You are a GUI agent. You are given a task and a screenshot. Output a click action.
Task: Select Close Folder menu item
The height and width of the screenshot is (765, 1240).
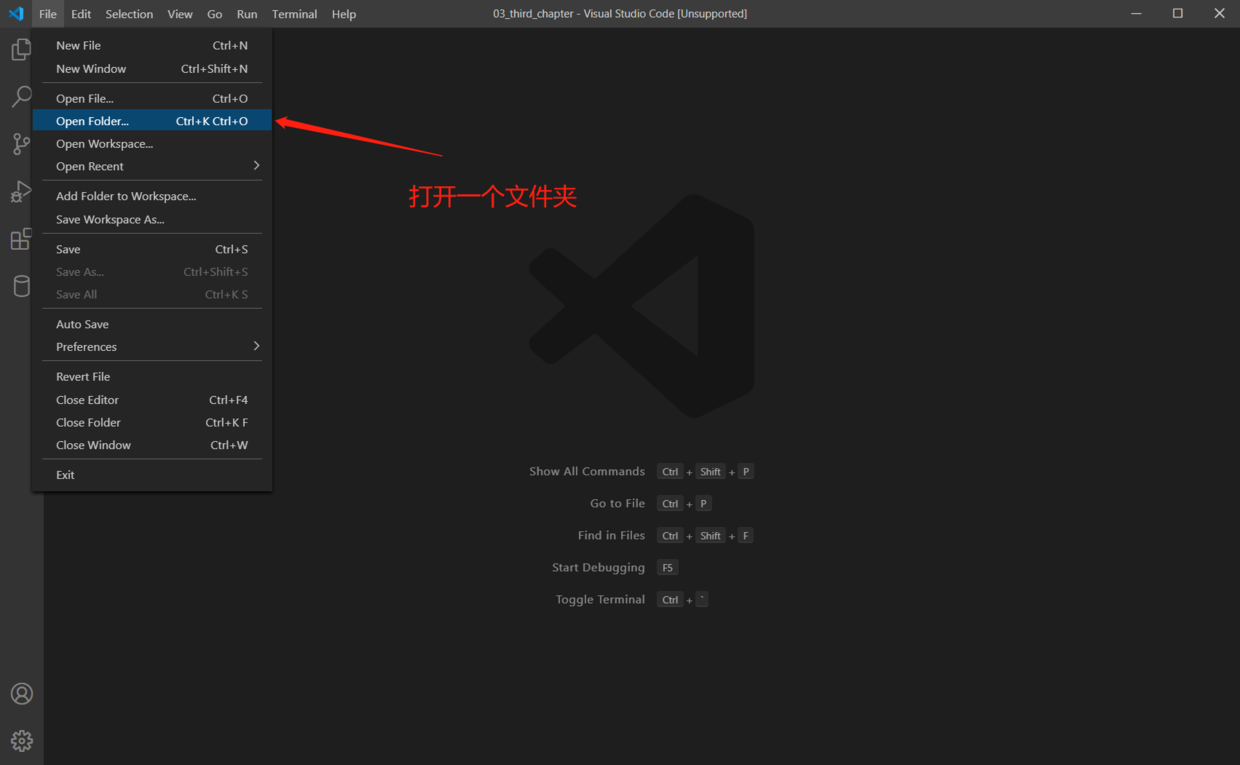(x=89, y=422)
